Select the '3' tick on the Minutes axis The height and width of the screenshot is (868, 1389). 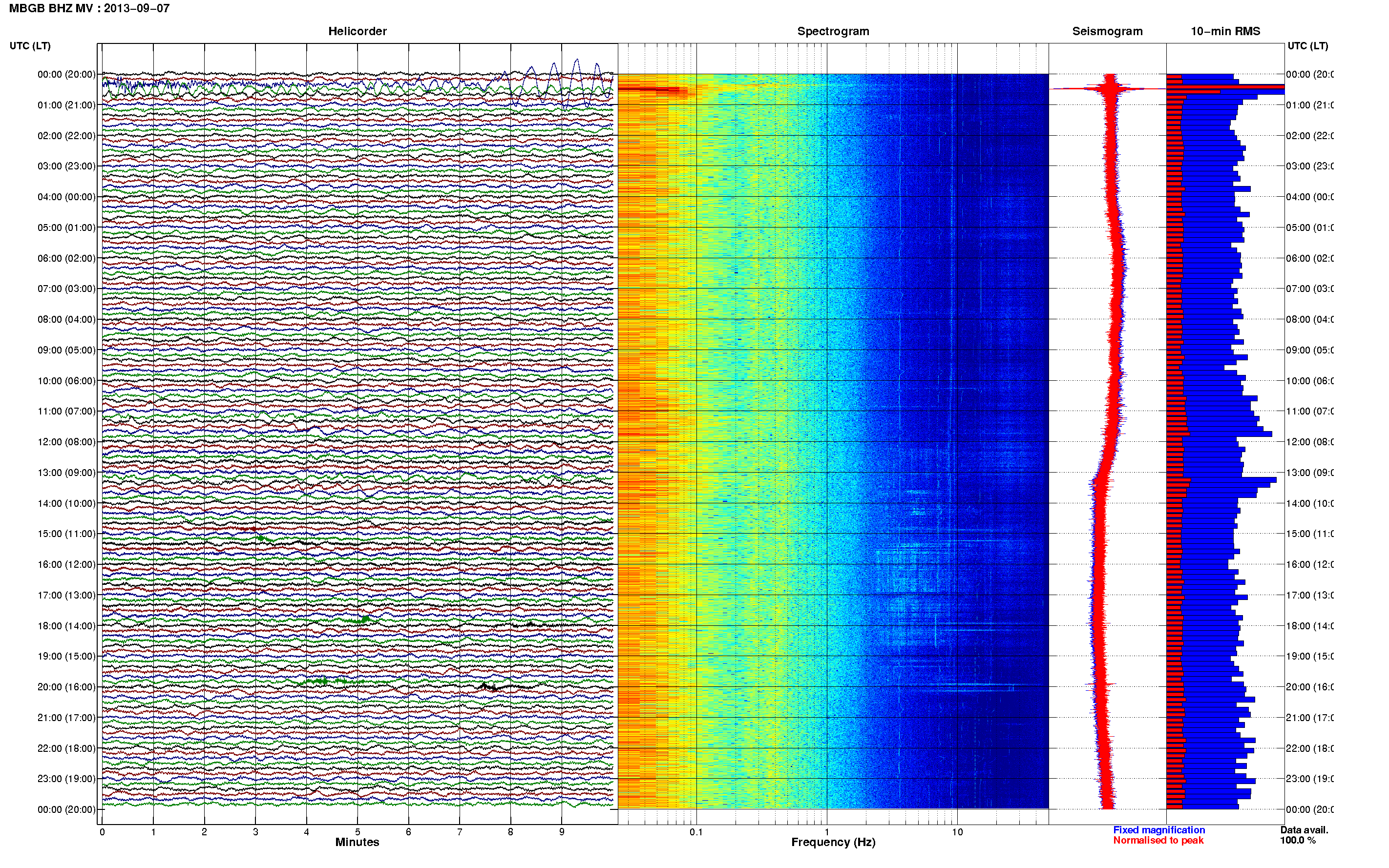255,832
